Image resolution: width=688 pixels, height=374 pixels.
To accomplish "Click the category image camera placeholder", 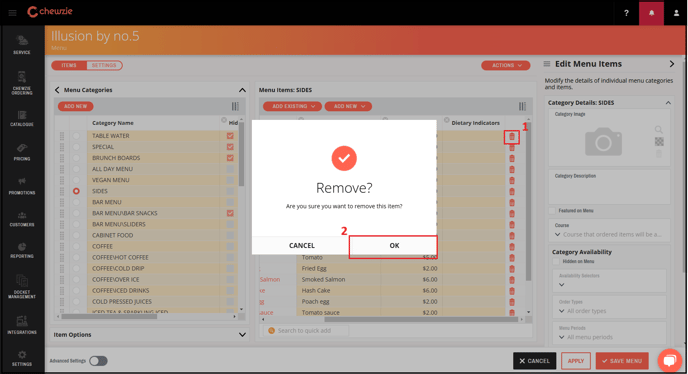I will pyautogui.click(x=603, y=141).
